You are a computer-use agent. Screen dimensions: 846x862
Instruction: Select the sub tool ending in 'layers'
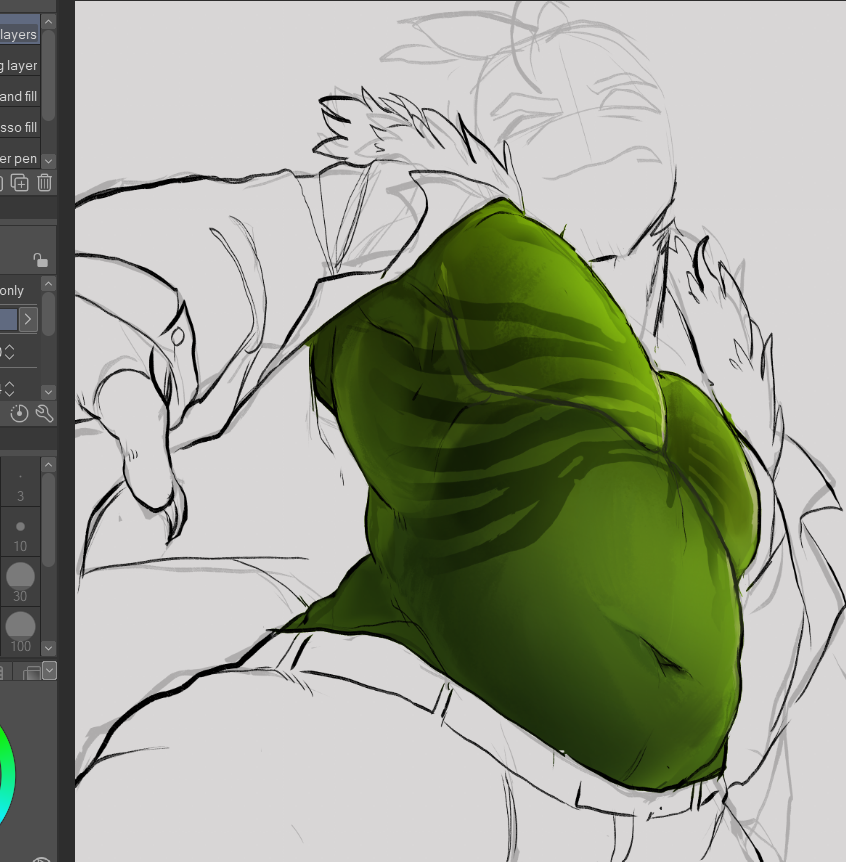click(x=19, y=30)
